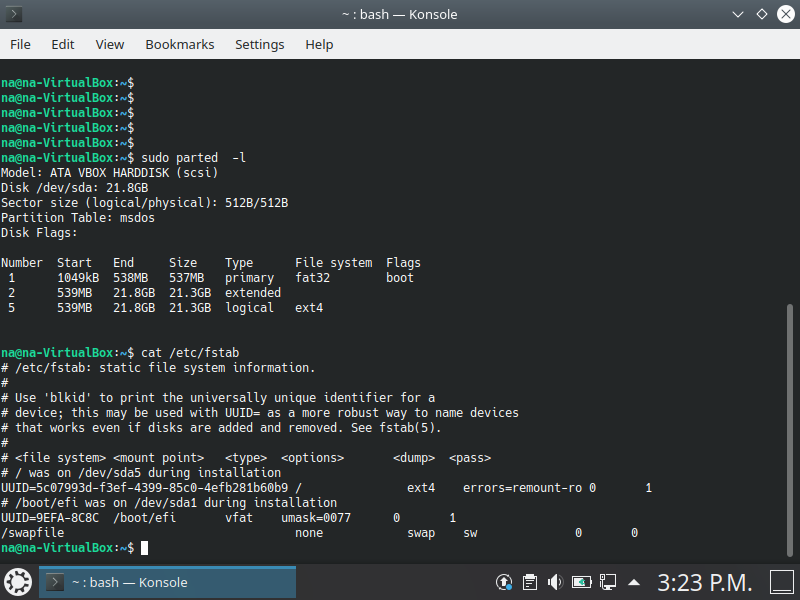The height and width of the screenshot is (600, 800).
Task: Click the audio volume tray icon
Action: tap(555, 582)
